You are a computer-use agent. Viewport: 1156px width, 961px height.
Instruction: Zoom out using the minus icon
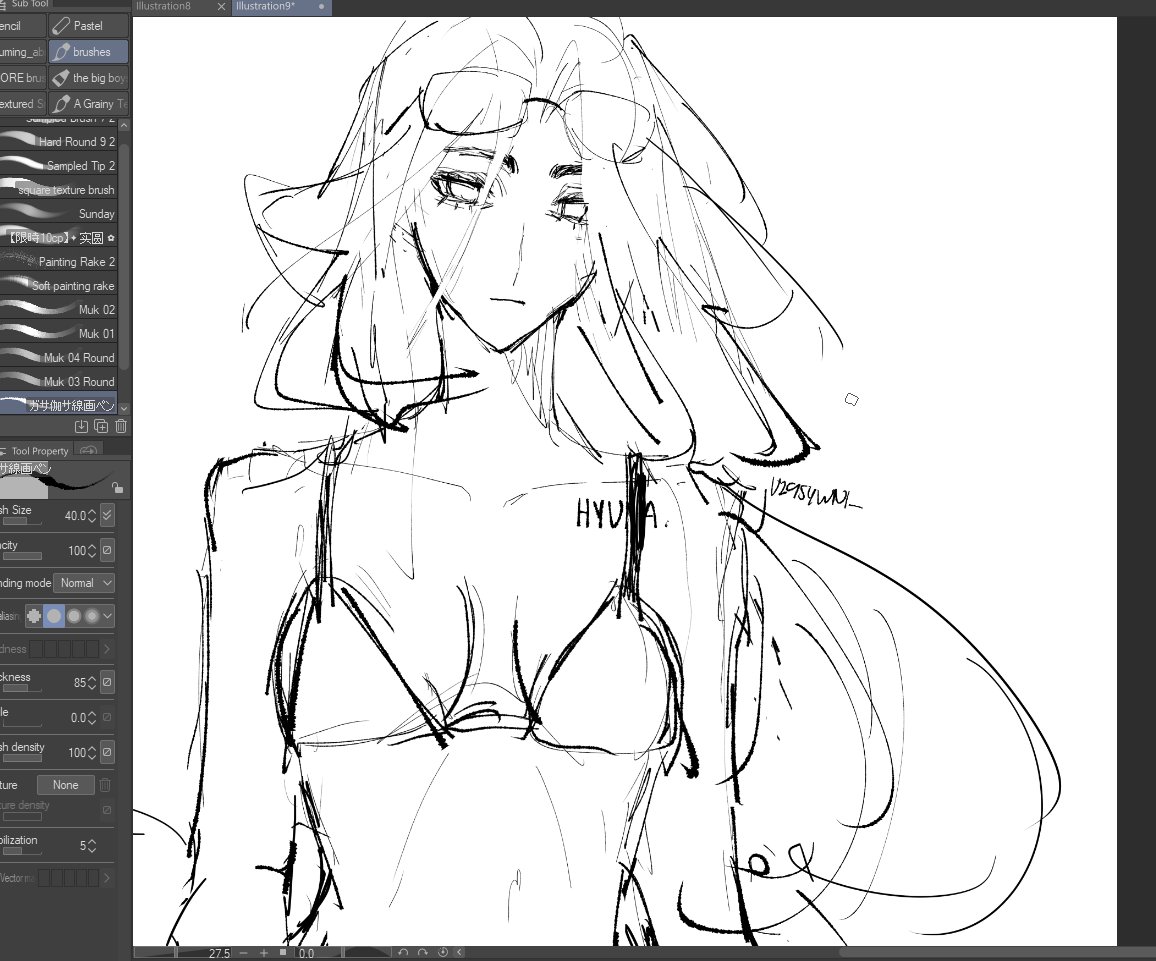pyautogui.click(x=243, y=953)
